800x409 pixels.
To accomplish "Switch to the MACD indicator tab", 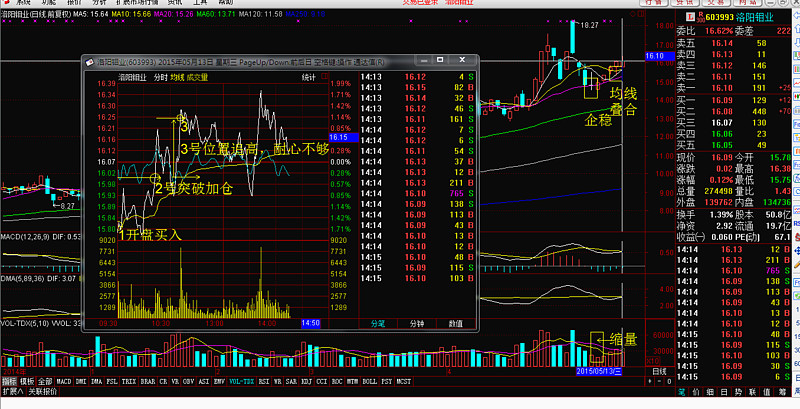I will tap(64, 381).
